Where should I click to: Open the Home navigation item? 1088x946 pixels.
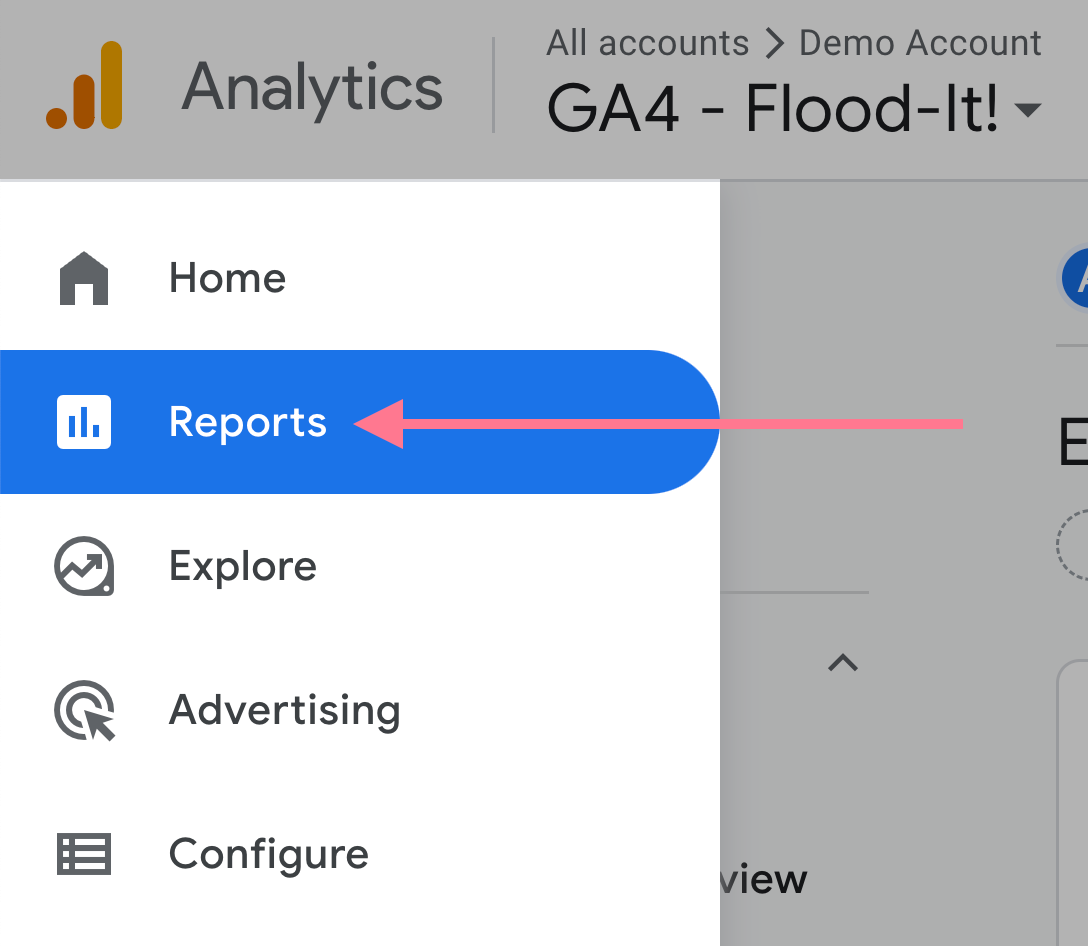(227, 278)
